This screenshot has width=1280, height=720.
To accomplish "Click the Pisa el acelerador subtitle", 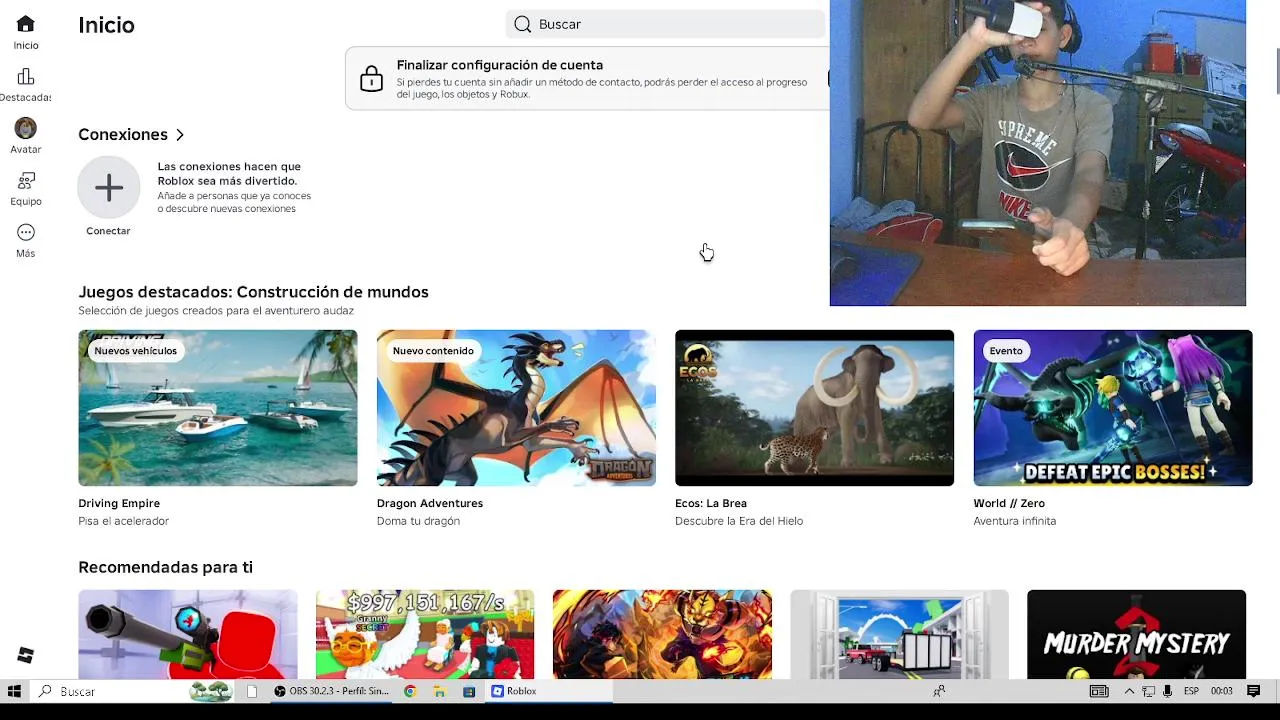I will coord(123,521).
